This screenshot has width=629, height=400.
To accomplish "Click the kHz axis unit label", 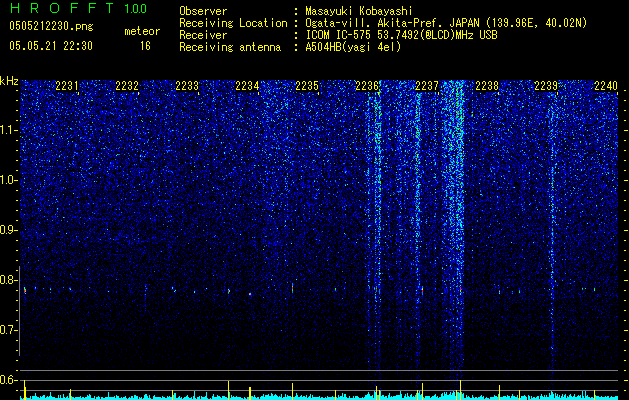I will pyautogui.click(x=9, y=81).
